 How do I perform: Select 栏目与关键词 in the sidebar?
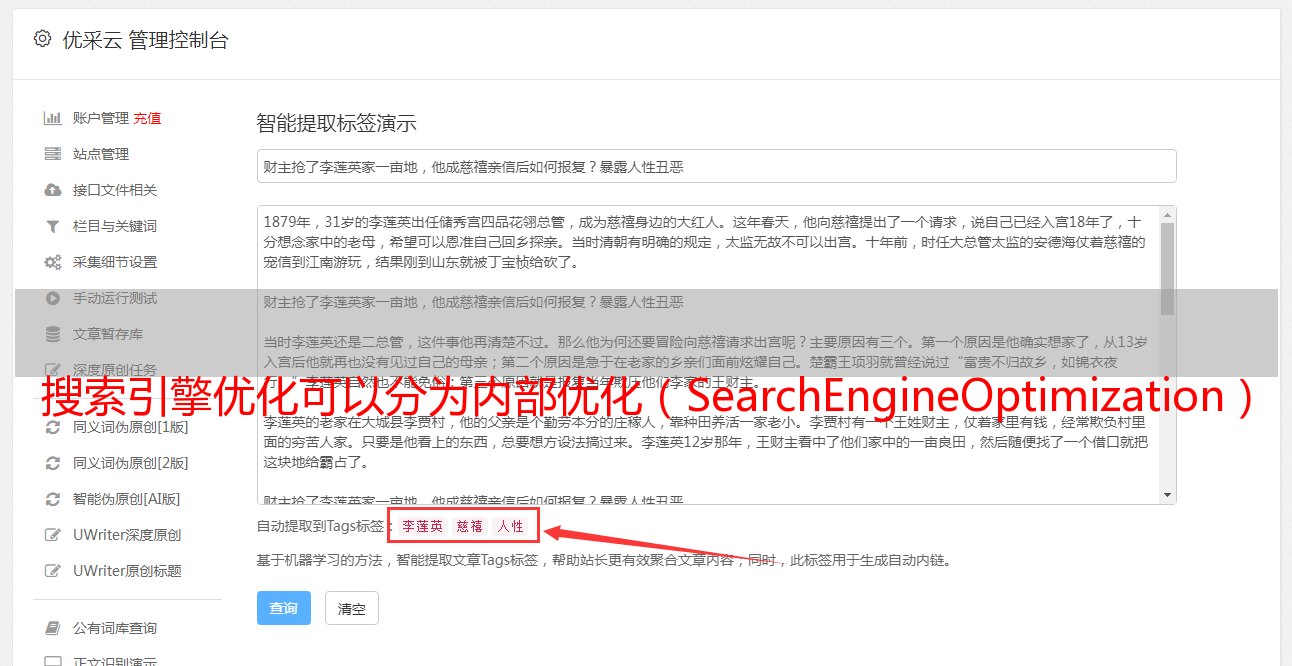click(x=115, y=226)
